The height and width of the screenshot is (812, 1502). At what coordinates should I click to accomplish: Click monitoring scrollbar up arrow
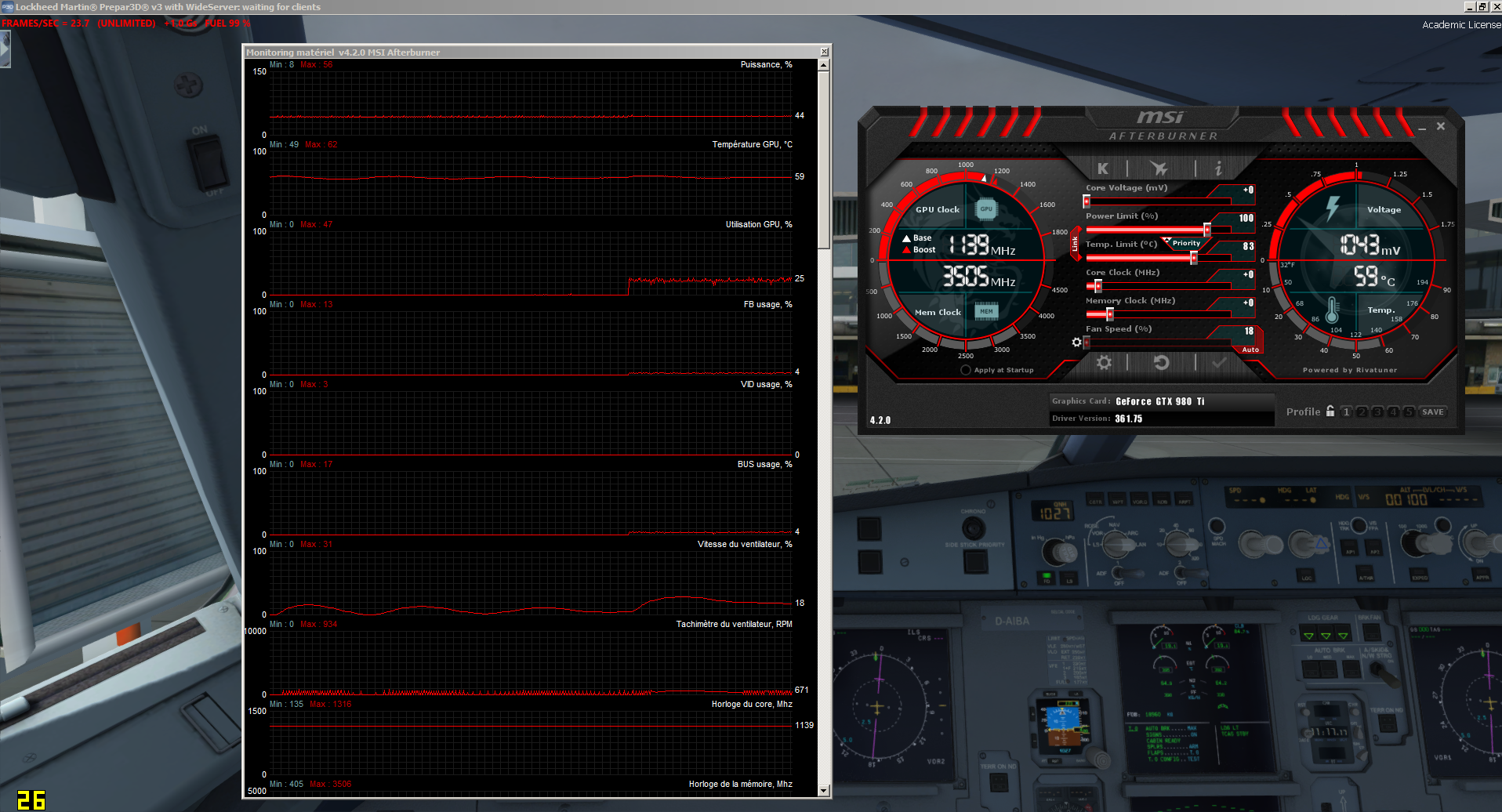pyautogui.click(x=823, y=66)
